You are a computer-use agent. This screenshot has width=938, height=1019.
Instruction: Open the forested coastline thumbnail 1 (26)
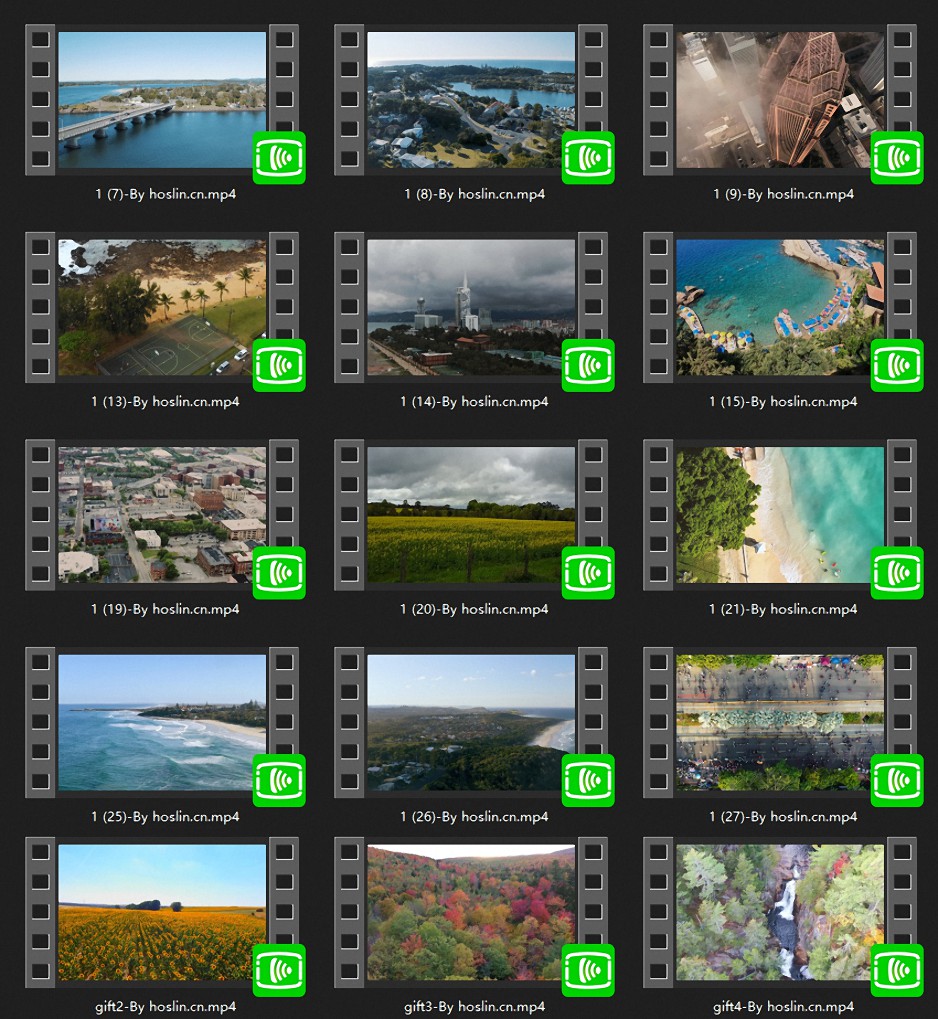point(471,723)
